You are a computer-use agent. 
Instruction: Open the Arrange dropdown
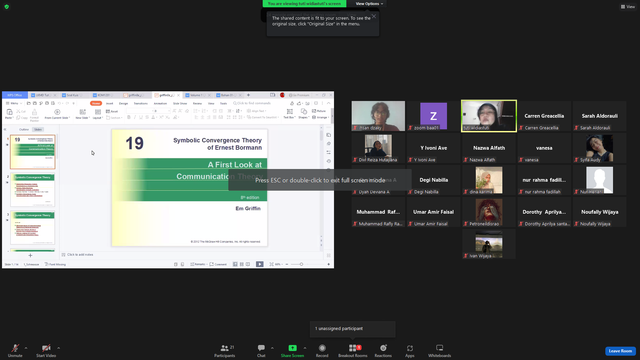click(x=320, y=118)
